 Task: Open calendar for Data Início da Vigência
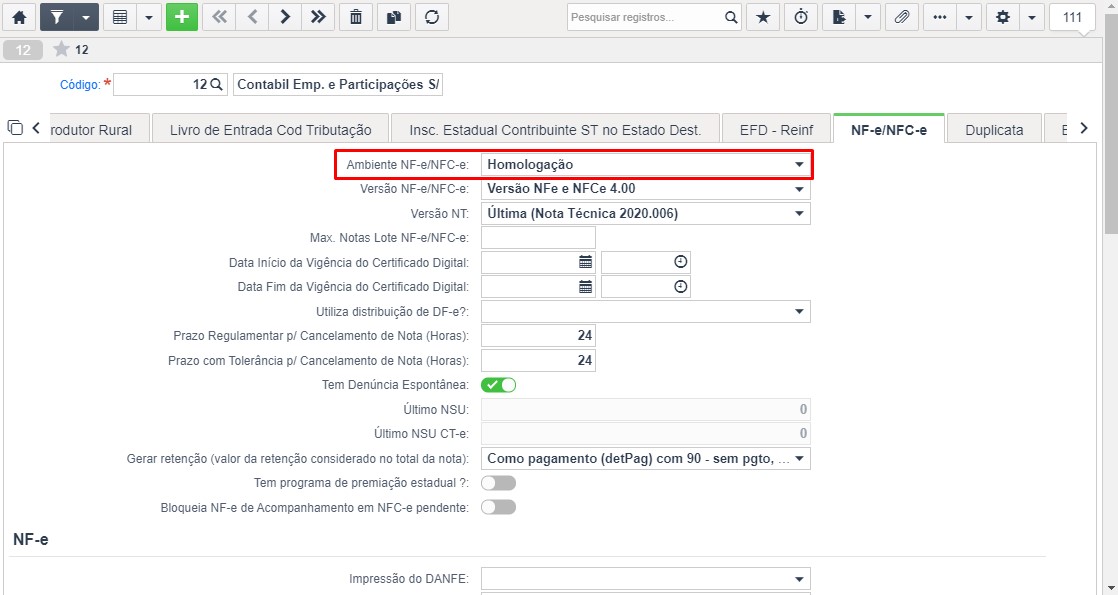coord(585,263)
